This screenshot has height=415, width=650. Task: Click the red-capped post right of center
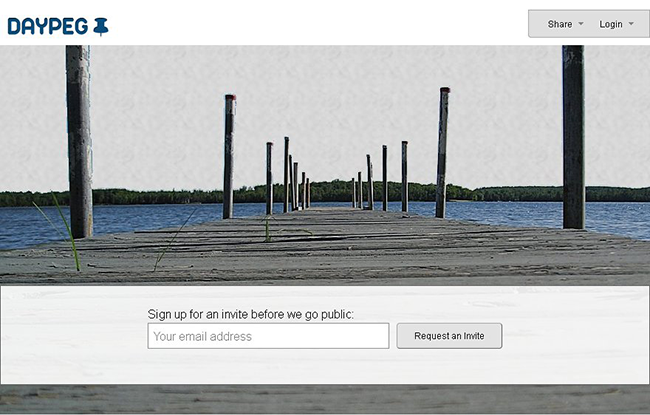442,152
